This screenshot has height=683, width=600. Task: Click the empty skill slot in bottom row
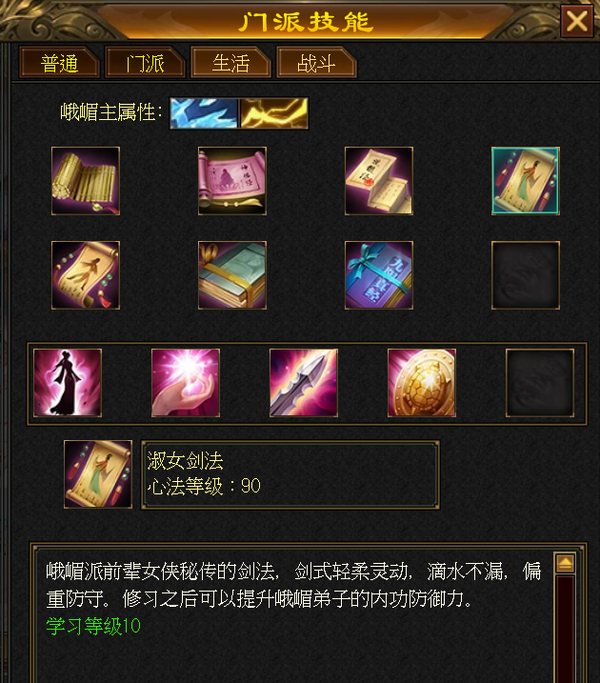pos(540,383)
